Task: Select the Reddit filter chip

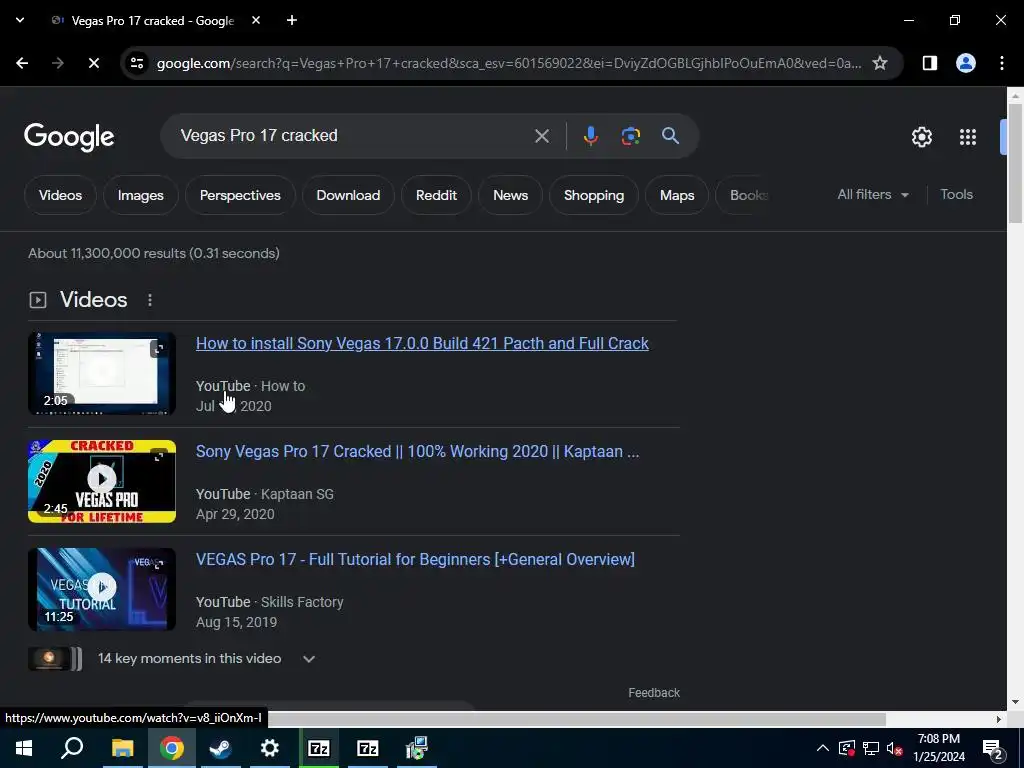Action: (x=436, y=195)
